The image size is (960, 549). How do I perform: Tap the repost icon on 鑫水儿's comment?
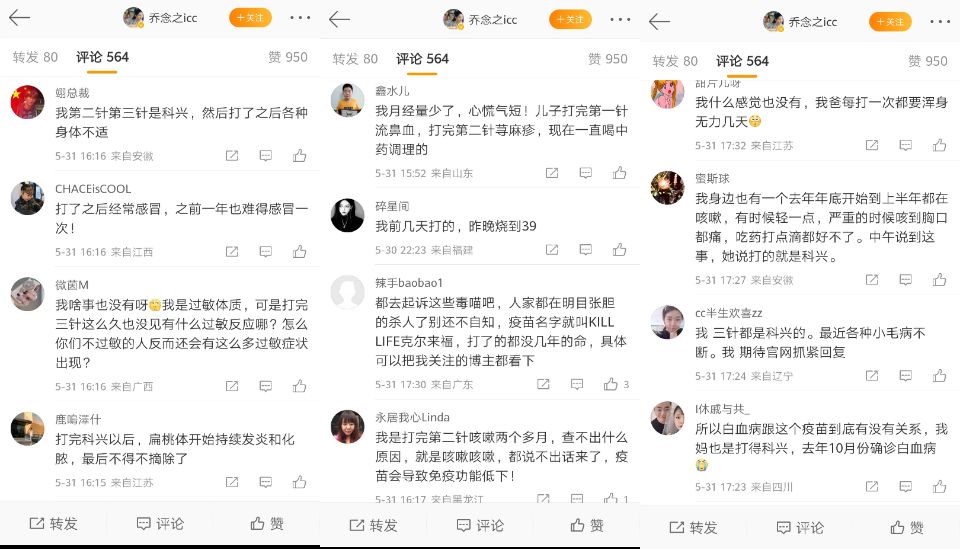[552, 173]
